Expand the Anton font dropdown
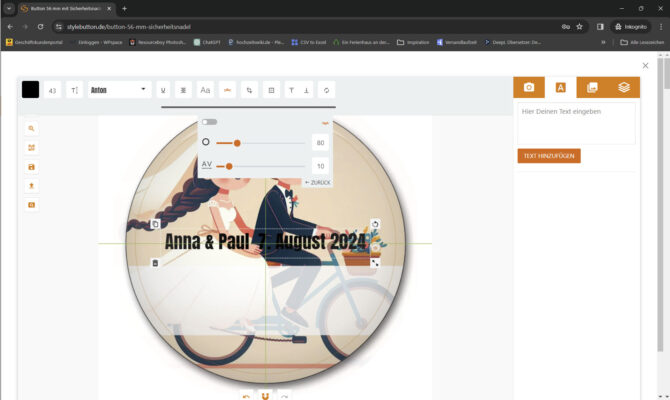The image size is (670, 400). pos(119,90)
